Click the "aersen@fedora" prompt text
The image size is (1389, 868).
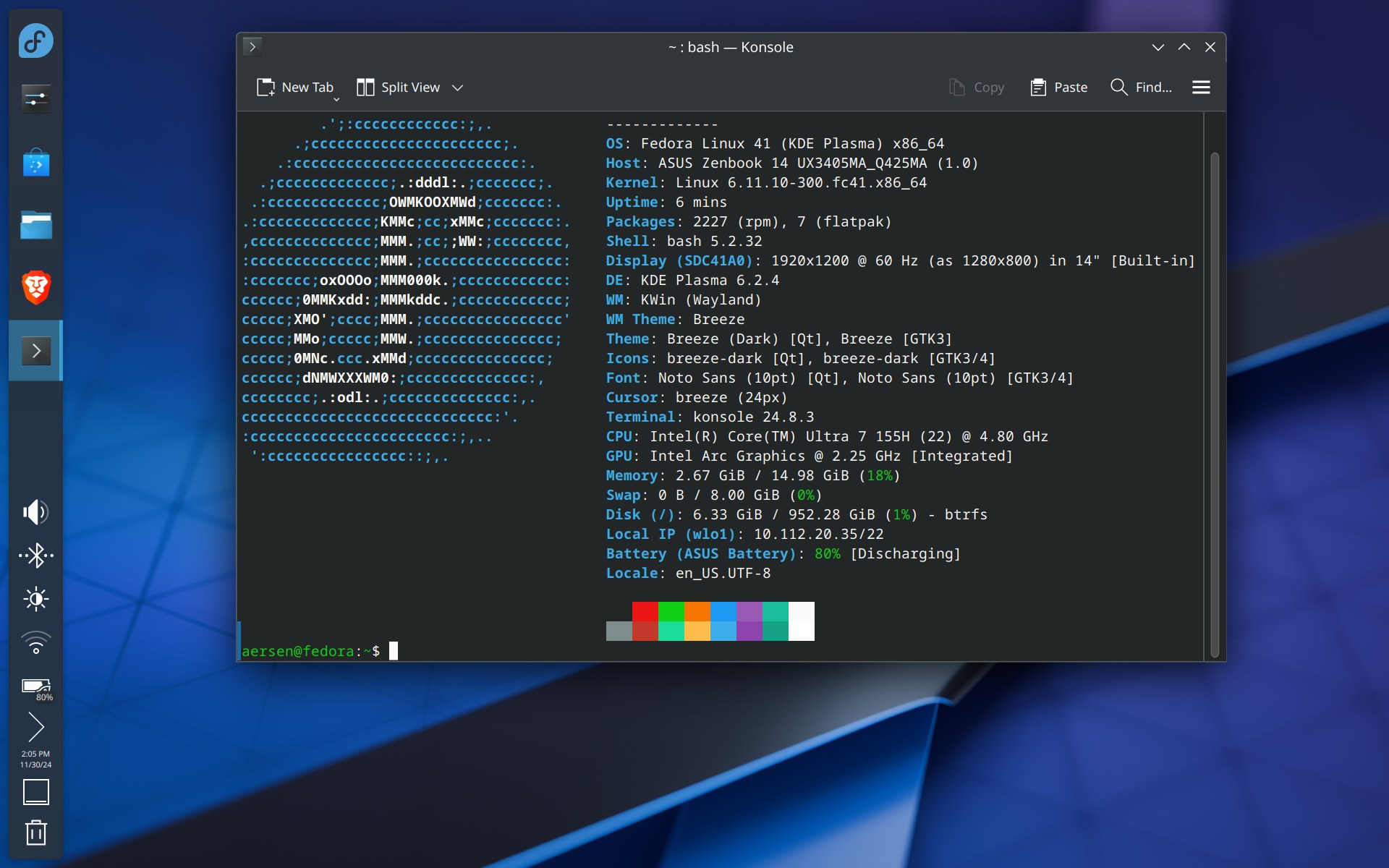pos(297,651)
